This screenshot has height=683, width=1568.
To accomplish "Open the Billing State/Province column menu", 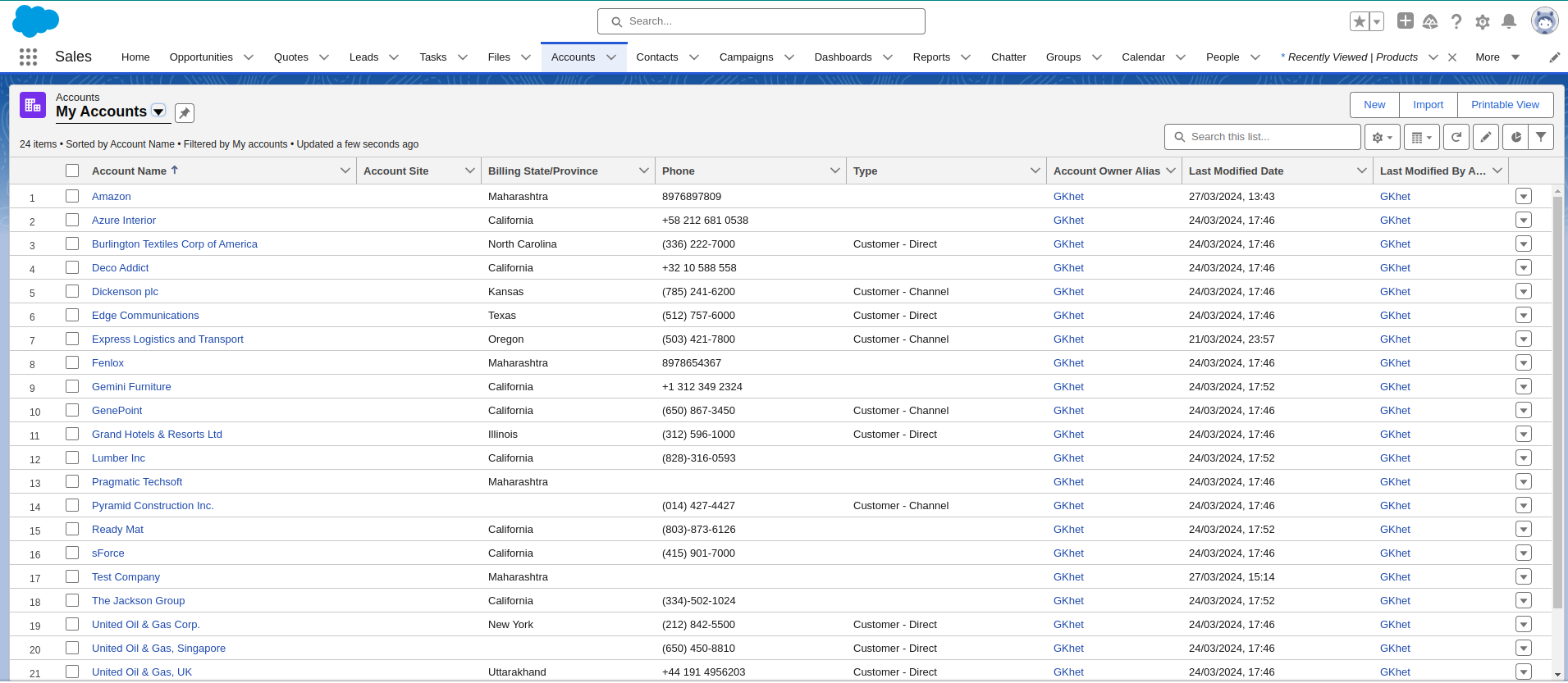I will (x=644, y=171).
